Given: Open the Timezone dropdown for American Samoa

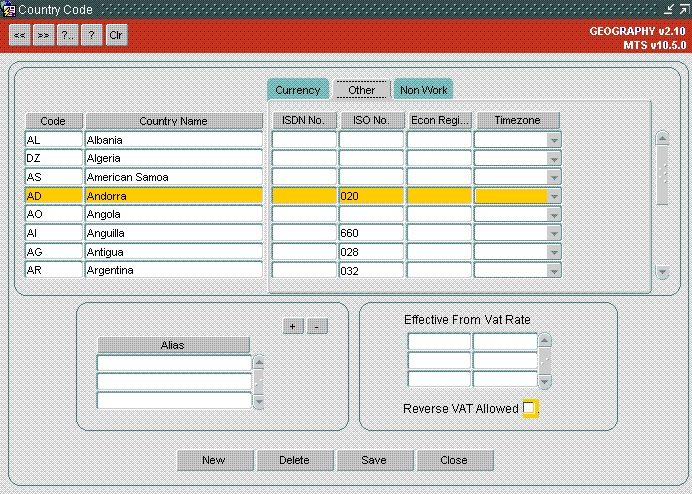Looking at the screenshot, I should pyautogui.click(x=554, y=177).
